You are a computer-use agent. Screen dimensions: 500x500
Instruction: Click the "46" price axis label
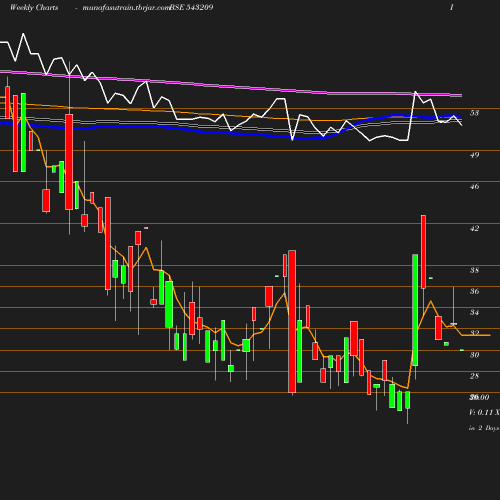point(474,187)
